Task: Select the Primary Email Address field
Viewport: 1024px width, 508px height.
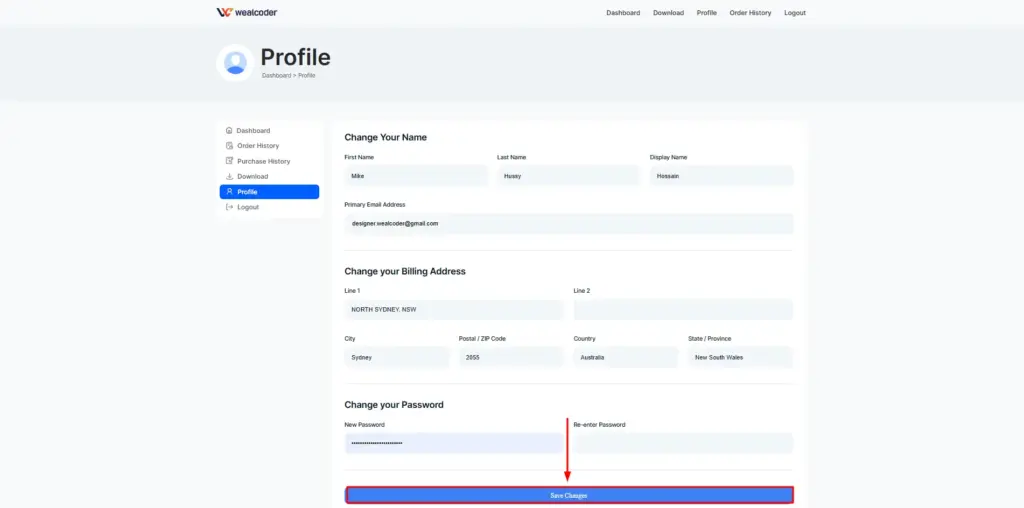Action: pos(568,224)
